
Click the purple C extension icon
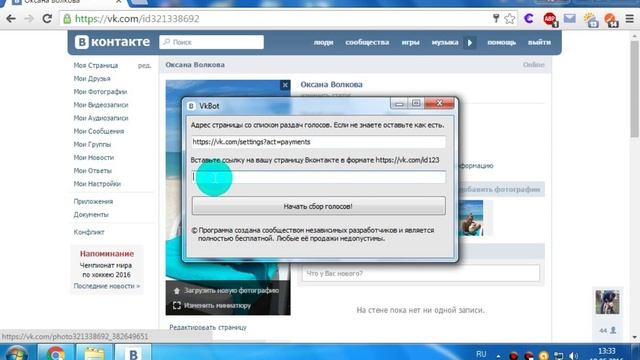coord(529,18)
